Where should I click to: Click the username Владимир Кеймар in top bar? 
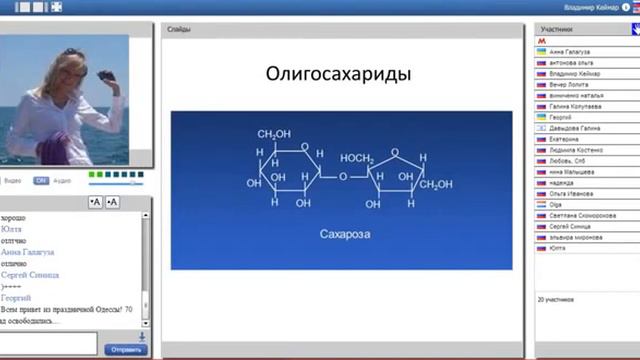point(591,7)
